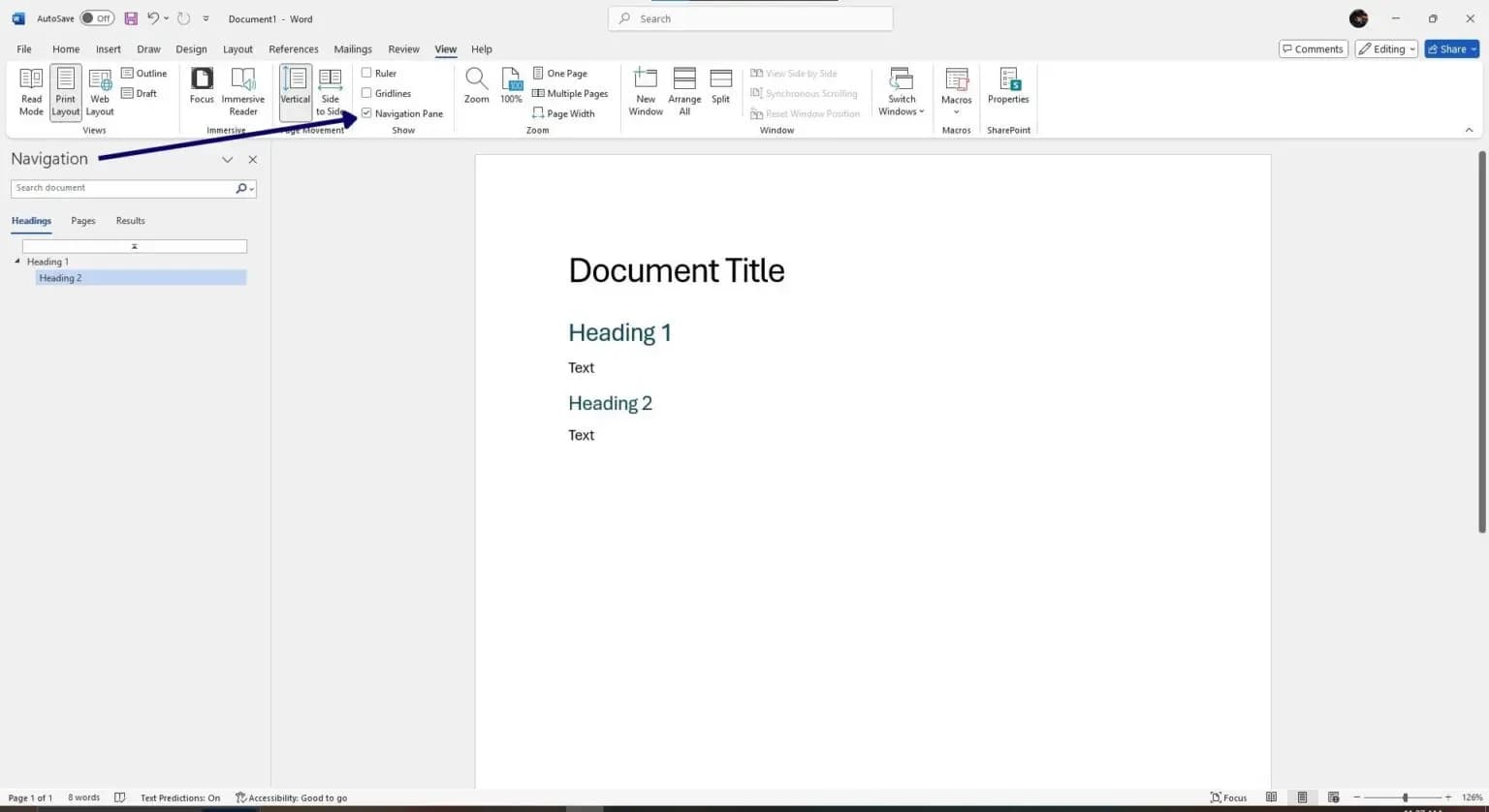Viewport: 1489px width, 812px height.
Task: Open the user account avatar
Action: [x=1358, y=18]
